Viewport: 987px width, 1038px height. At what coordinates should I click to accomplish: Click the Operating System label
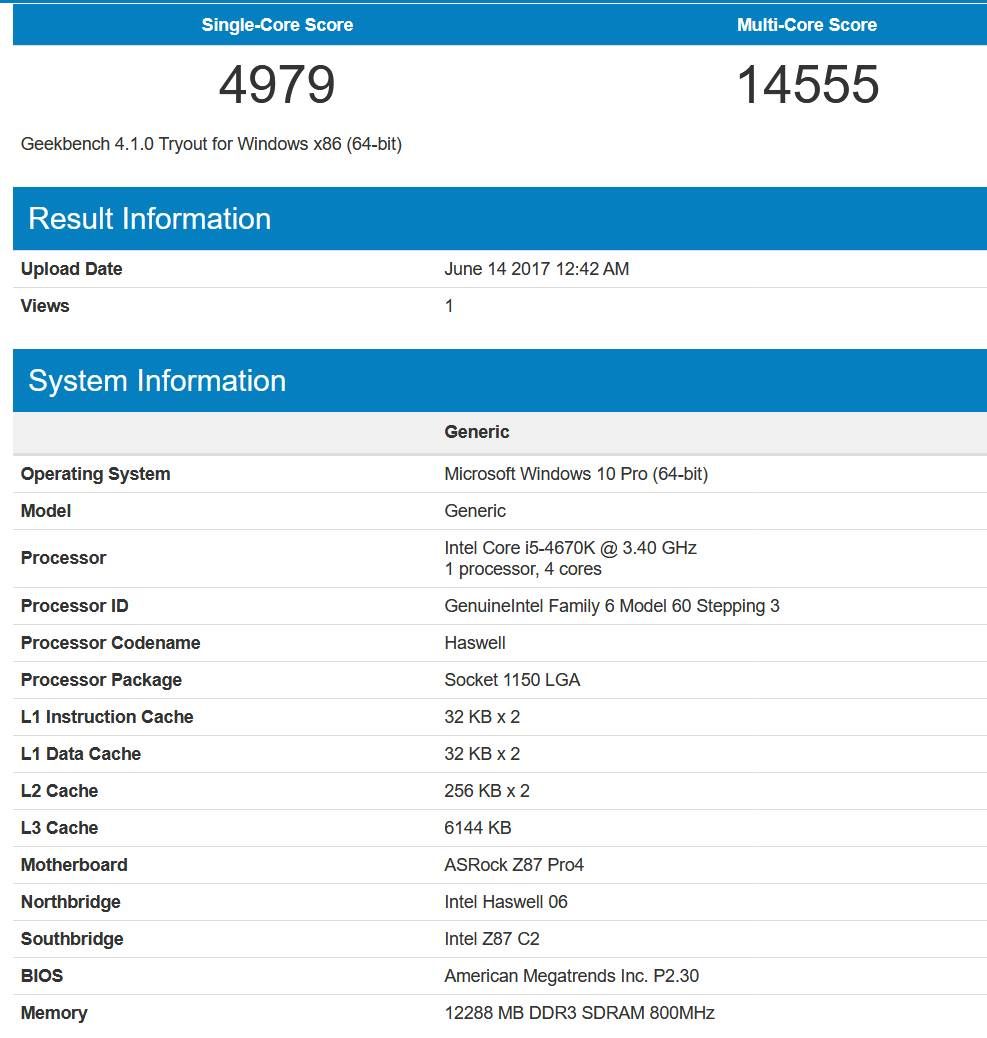[95, 474]
